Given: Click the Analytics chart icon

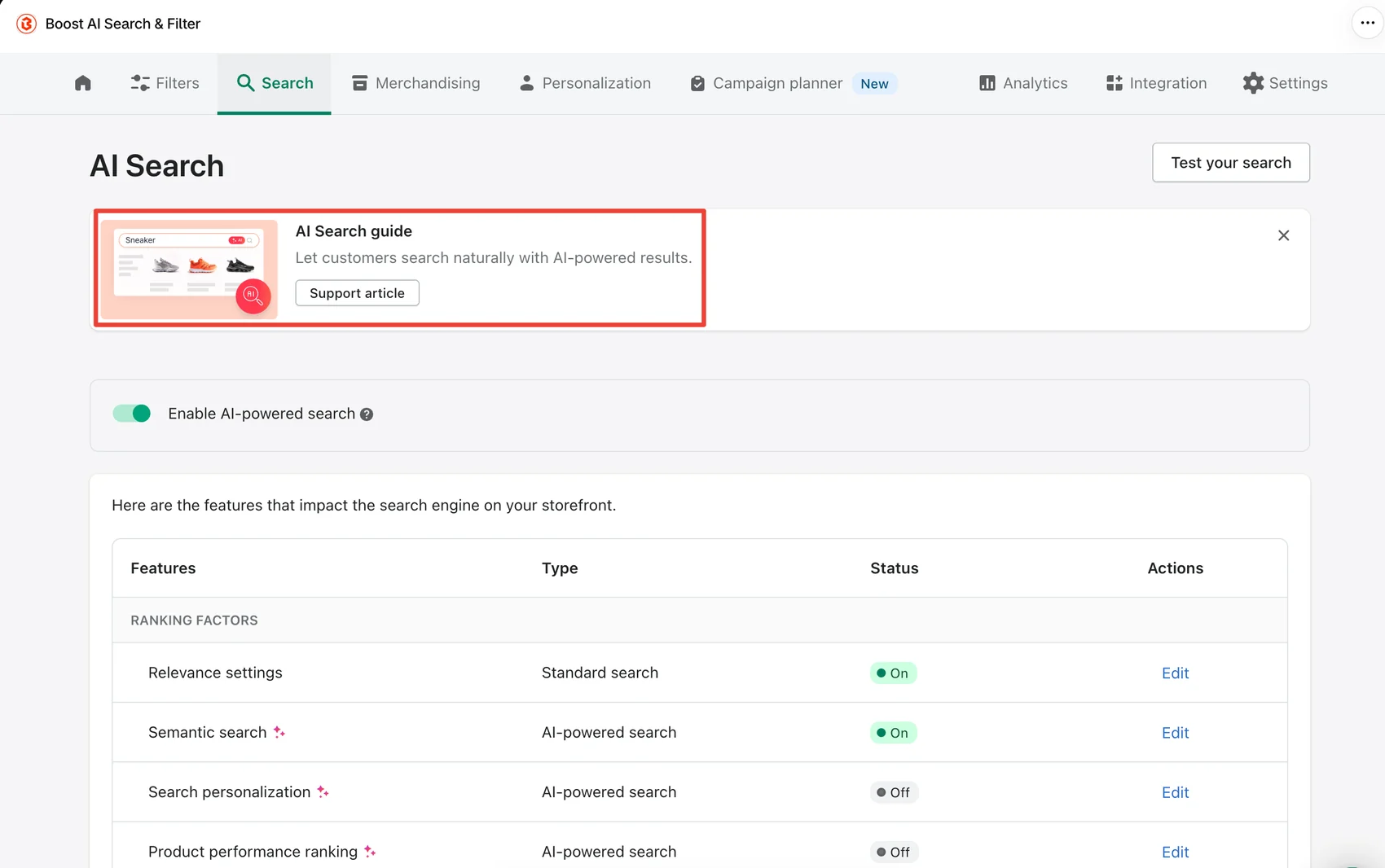Looking at the screenshot, I should [987, 83].
